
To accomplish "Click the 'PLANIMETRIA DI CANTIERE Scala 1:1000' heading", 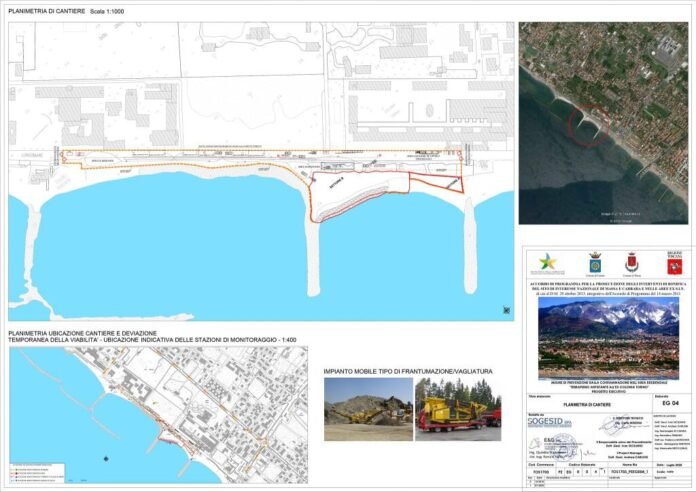I will (66, 12).
